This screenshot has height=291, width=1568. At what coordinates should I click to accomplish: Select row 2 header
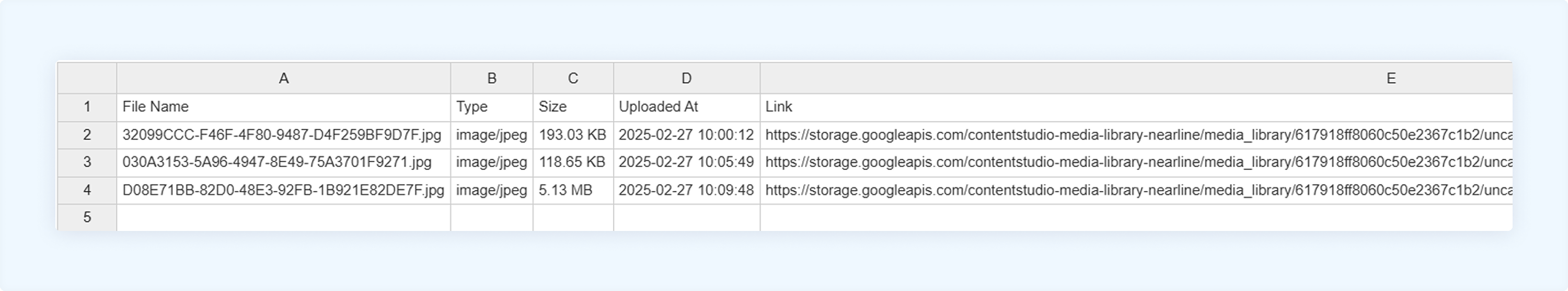coord(87,135)
